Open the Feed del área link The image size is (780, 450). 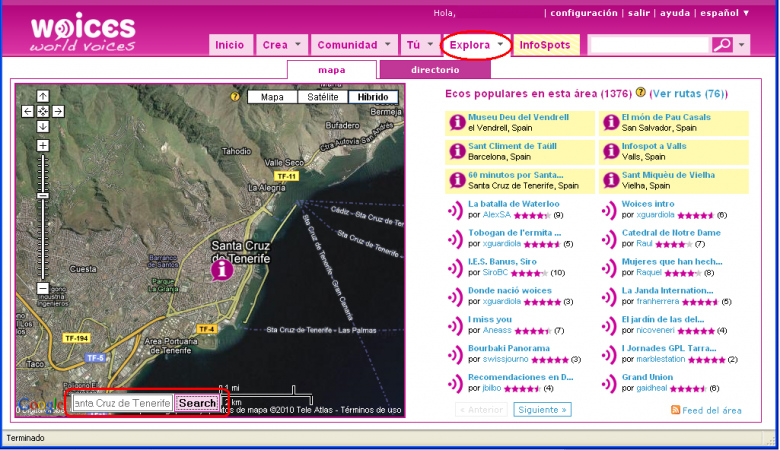click(x=711, y=410)
